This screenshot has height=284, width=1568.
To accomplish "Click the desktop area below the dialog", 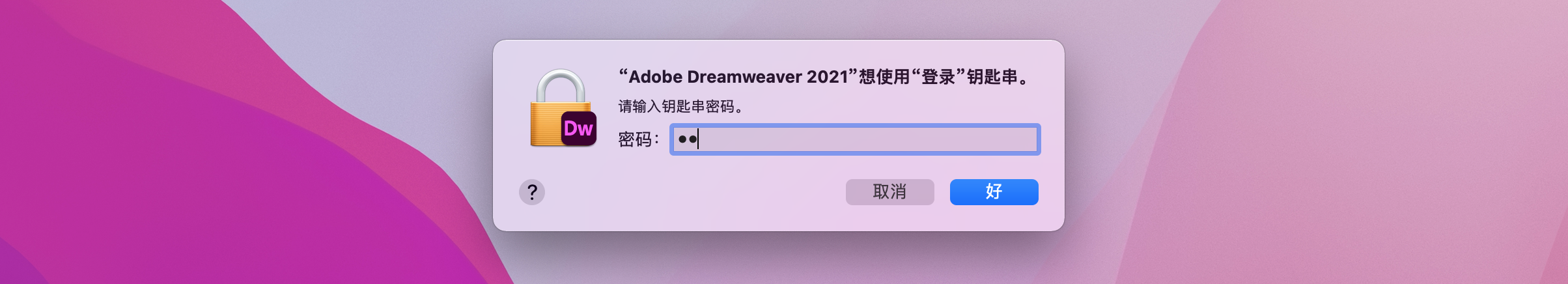I will pyautogui.click(x=781, y=261).
